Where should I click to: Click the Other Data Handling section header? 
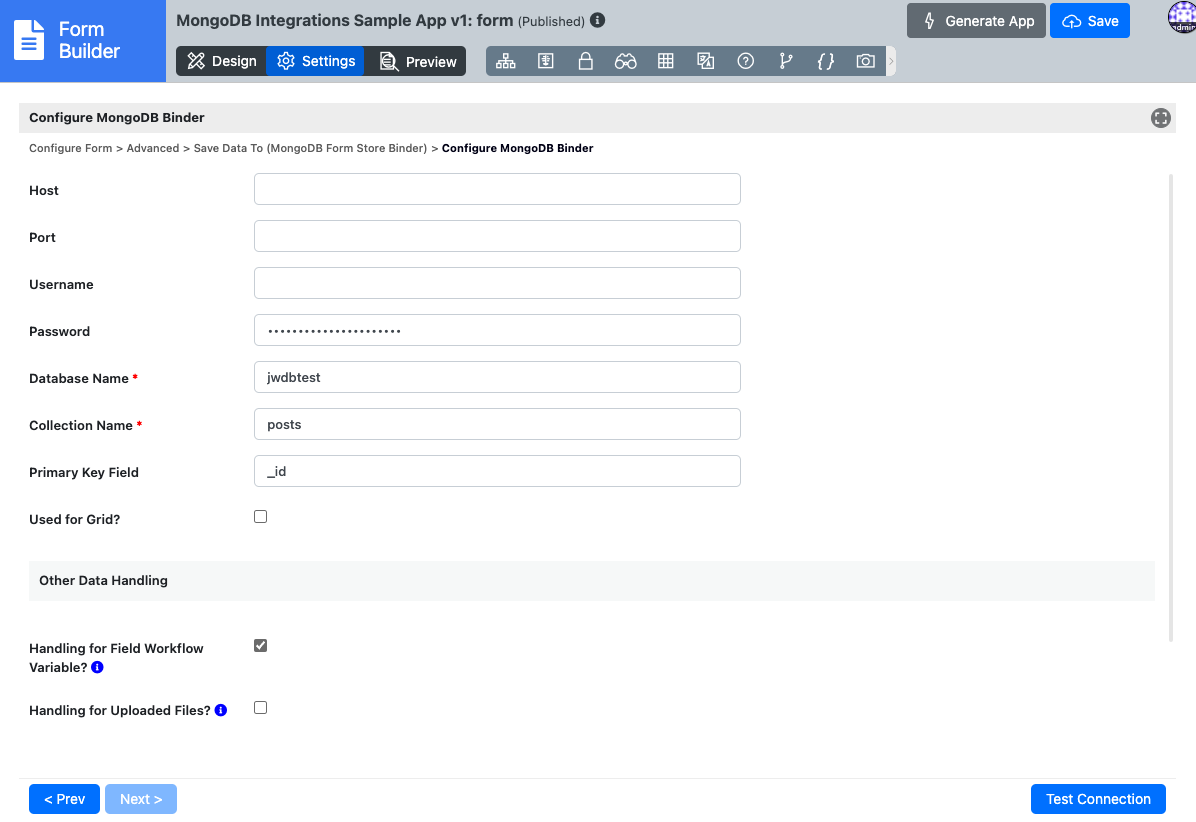point(592,581)
